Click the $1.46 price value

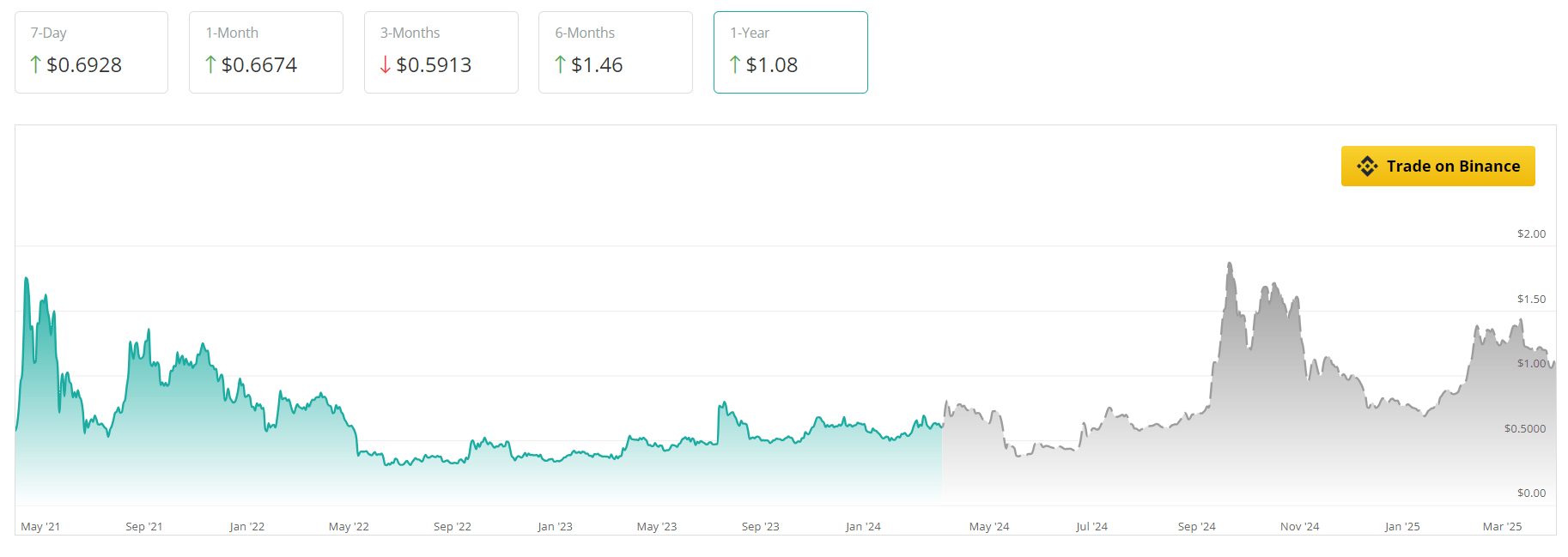pyautogui.click(x=597, y=64)
